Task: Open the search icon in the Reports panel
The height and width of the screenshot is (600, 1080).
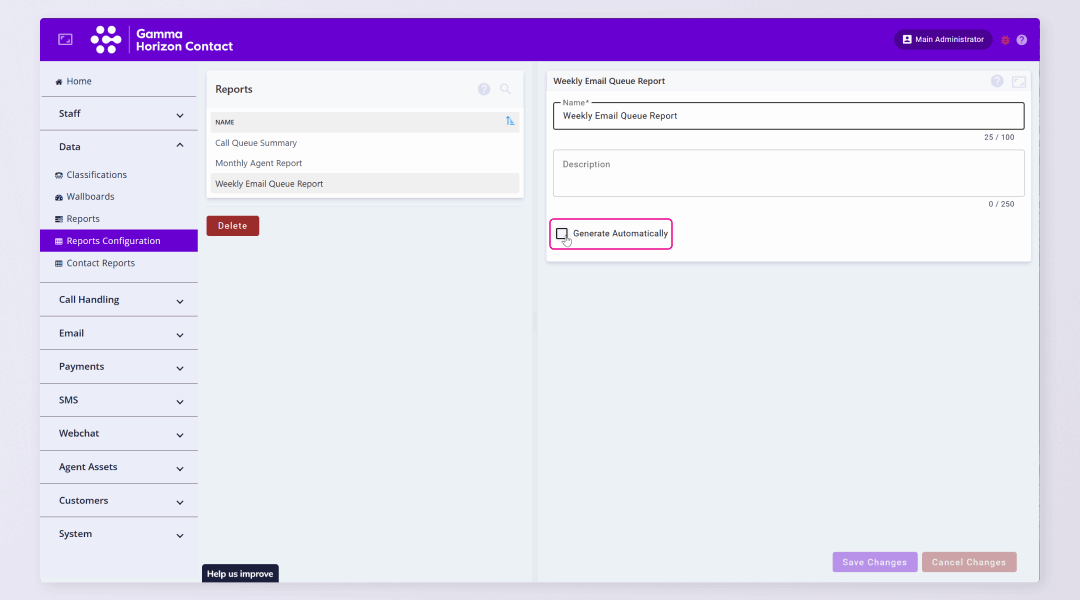Action: [x=506, y=89]
